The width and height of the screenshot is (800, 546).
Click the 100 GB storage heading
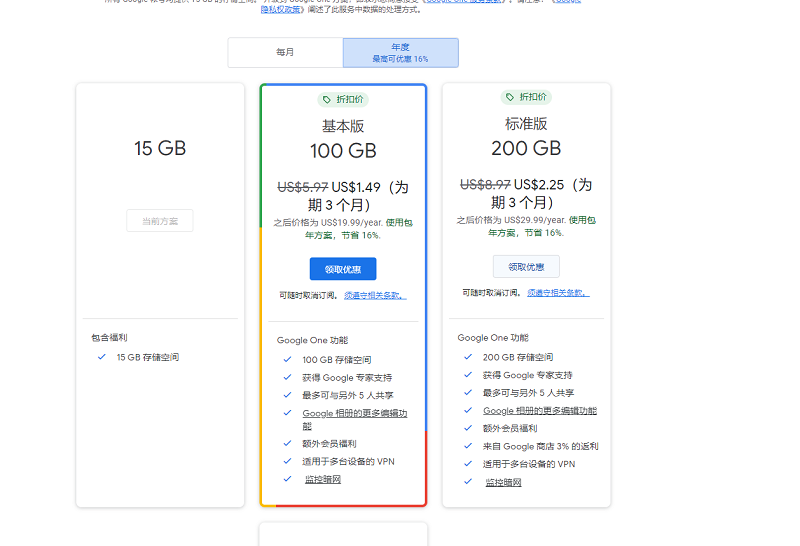pyautogui.click(x=343, y=151)
